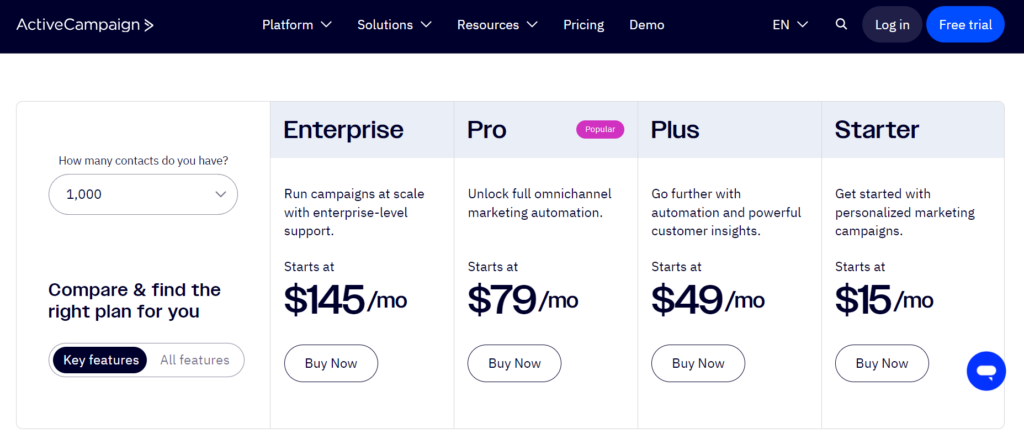
Task: Open the blue chat widget bubble
Action: pyautogui.click(x=985, y=371)
